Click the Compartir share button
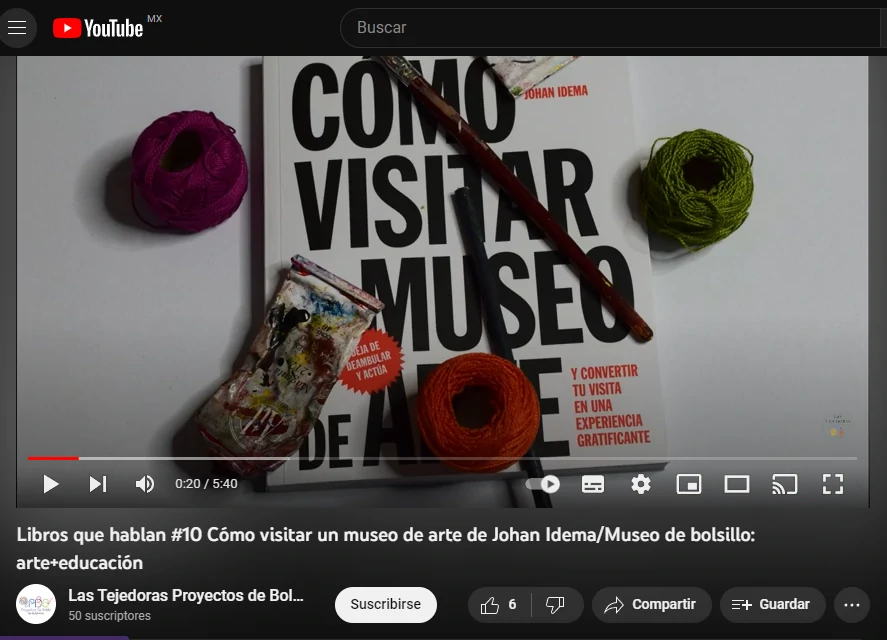Image resolution: width=887 pixels, height=640 pixels. [x=651, y=604]
